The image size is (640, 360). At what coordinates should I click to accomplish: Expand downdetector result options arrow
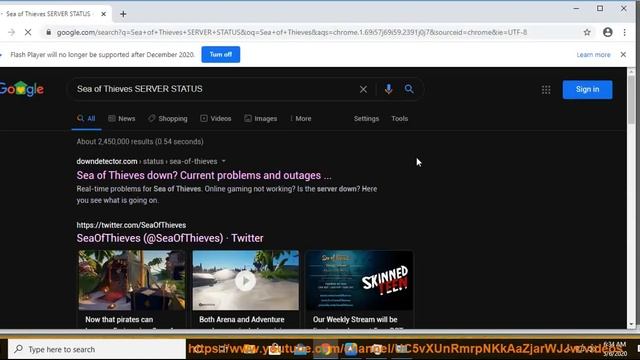point(224,161)
